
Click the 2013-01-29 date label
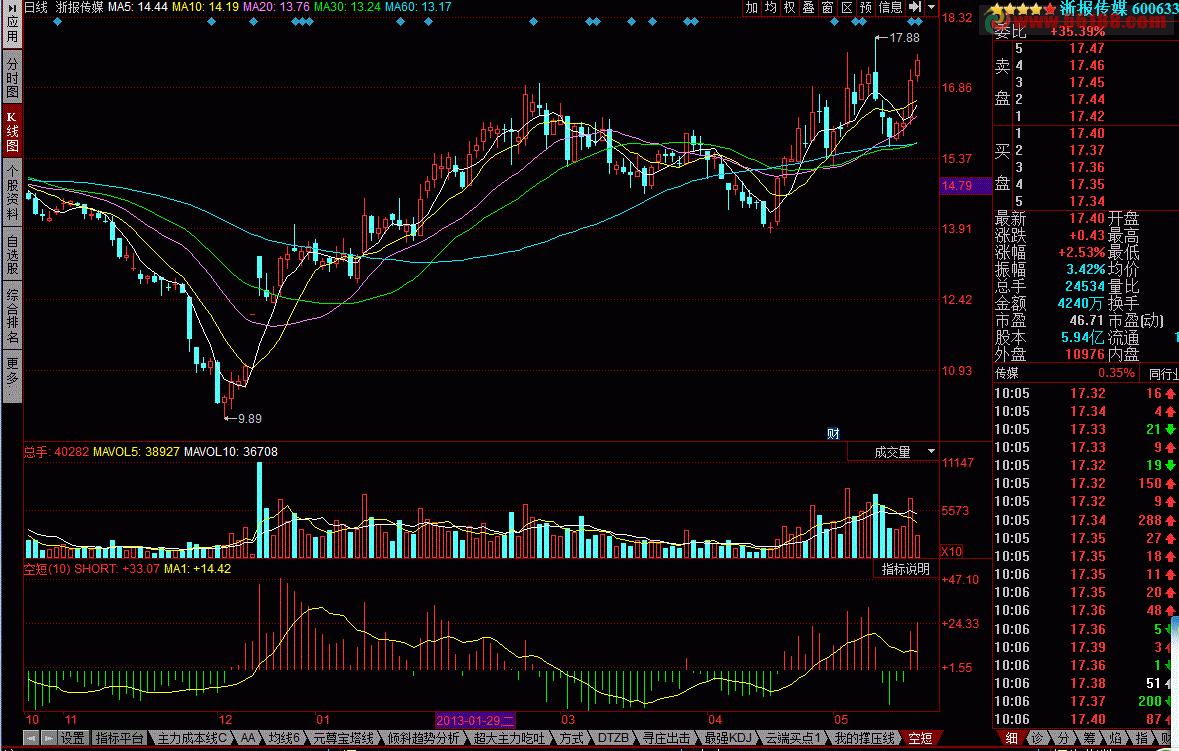[x=474, y=720]
